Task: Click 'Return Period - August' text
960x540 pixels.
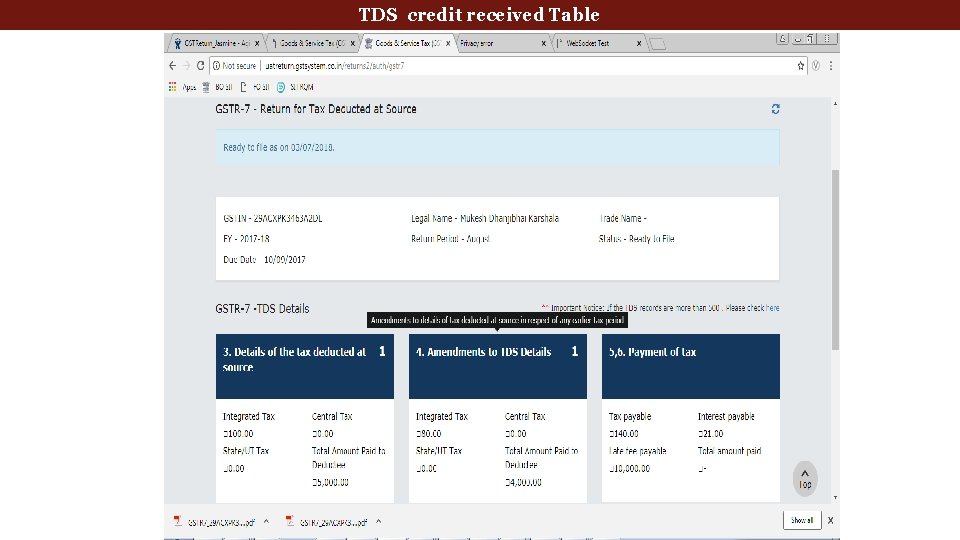Action: coord(450,239)
